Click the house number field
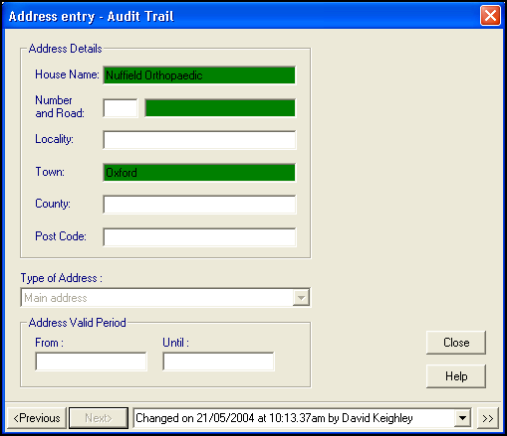This screenshot has width=507, height=436. point(120,108)
